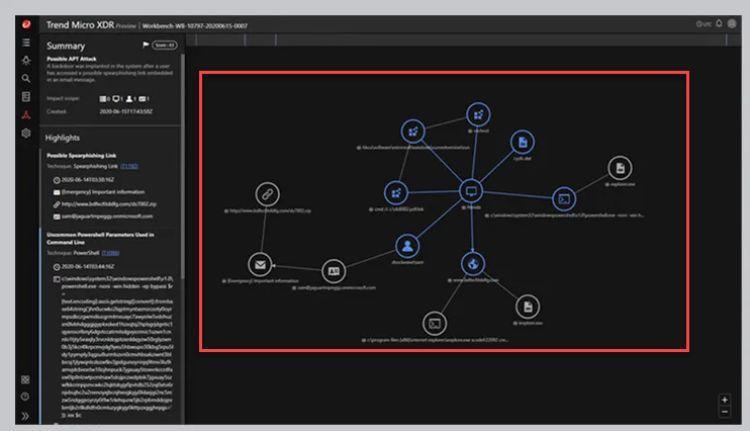Open the gear Settings icon in the sidebar
Screen dimensions: 750x431
point(26,133)
